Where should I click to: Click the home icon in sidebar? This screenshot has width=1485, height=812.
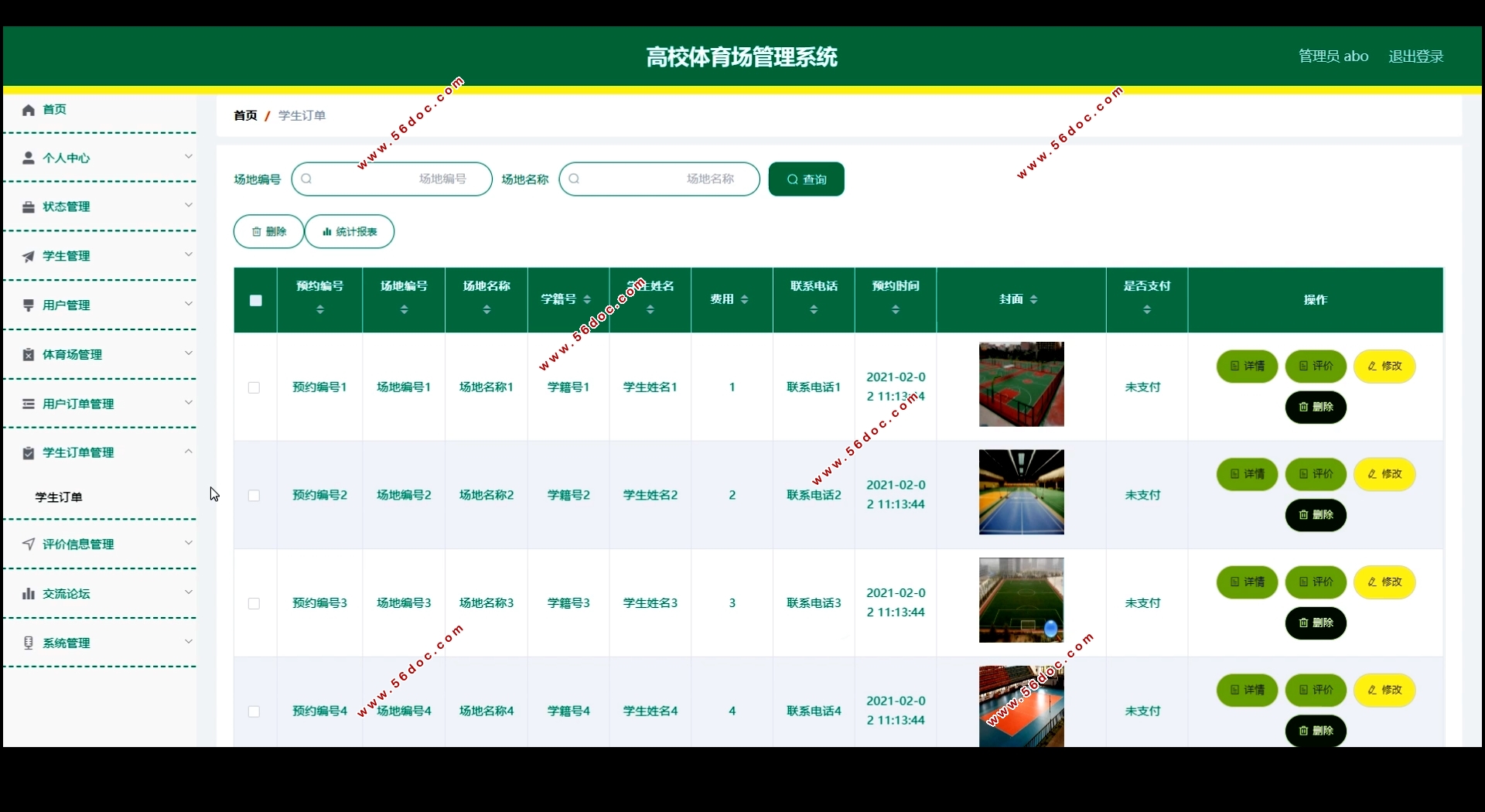click(x=29, y=110)
